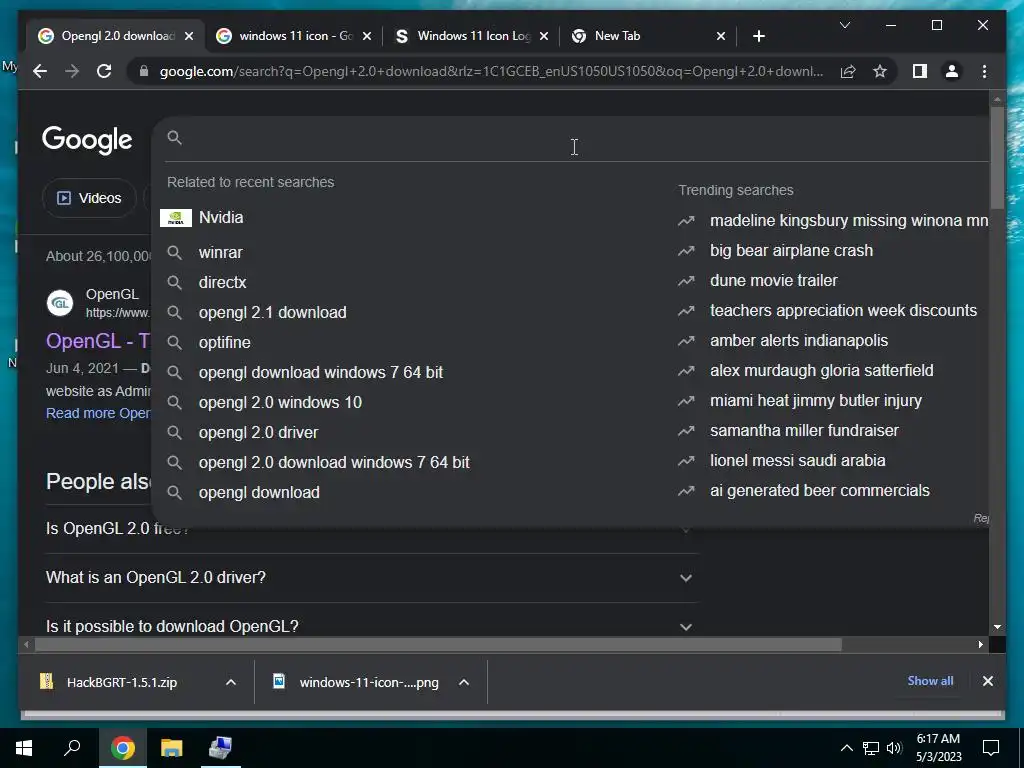Screen dimensions: 1024x768
Task: Click the Google logo
Action: 87,139
